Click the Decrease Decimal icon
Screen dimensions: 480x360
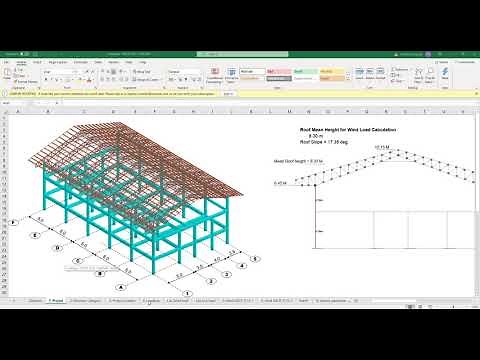pyautogui.click(x=199, y=80)
